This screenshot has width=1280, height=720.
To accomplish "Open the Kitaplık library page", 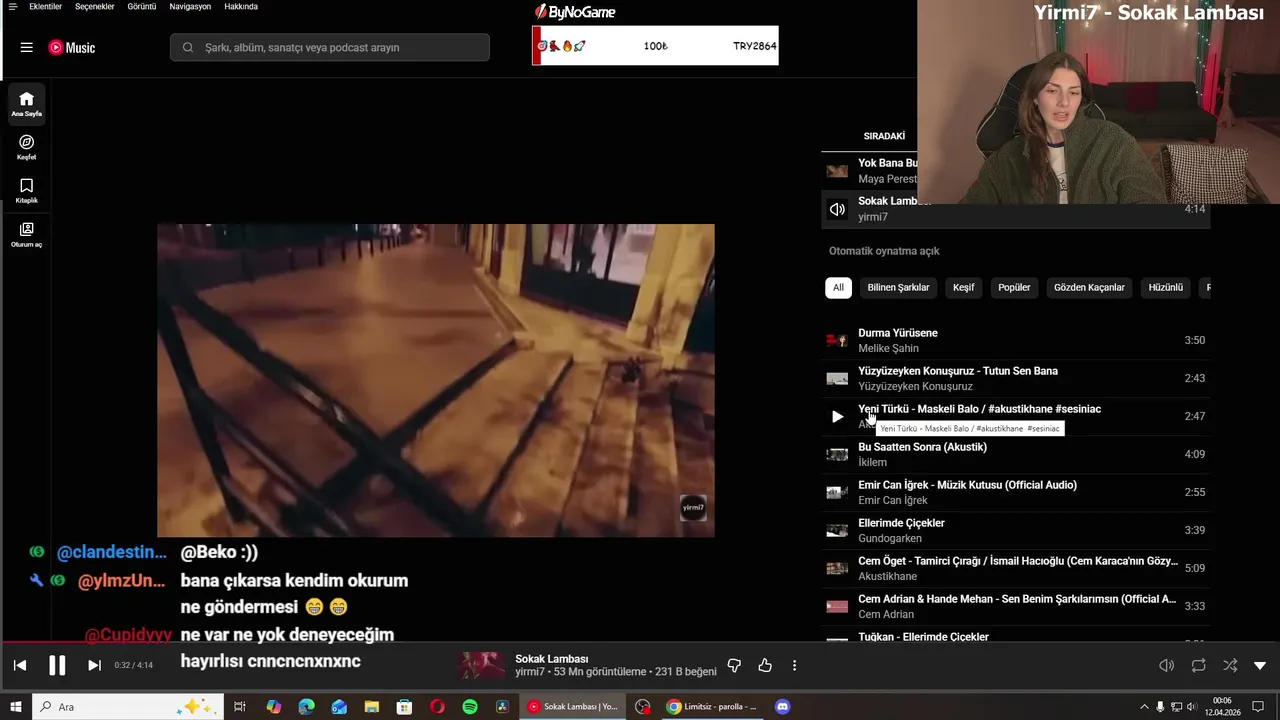I will (26, 191).
